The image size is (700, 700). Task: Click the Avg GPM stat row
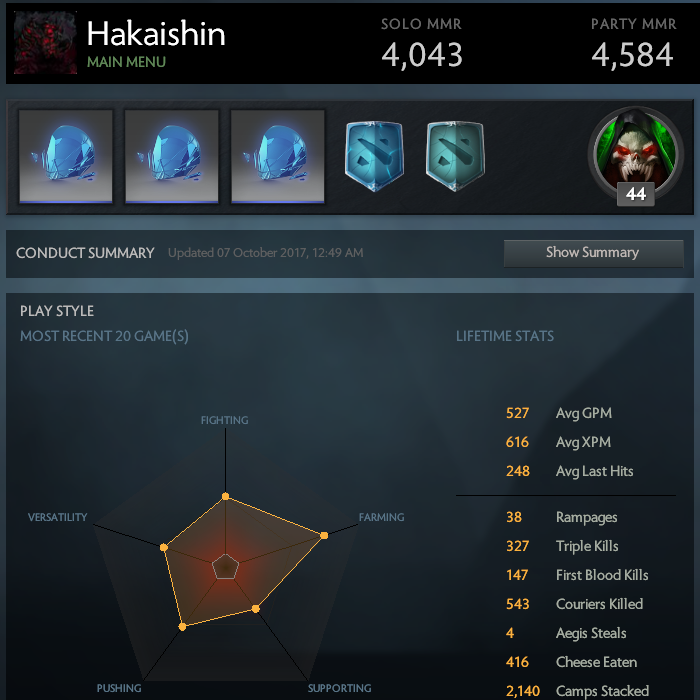[x=559, y=413]
